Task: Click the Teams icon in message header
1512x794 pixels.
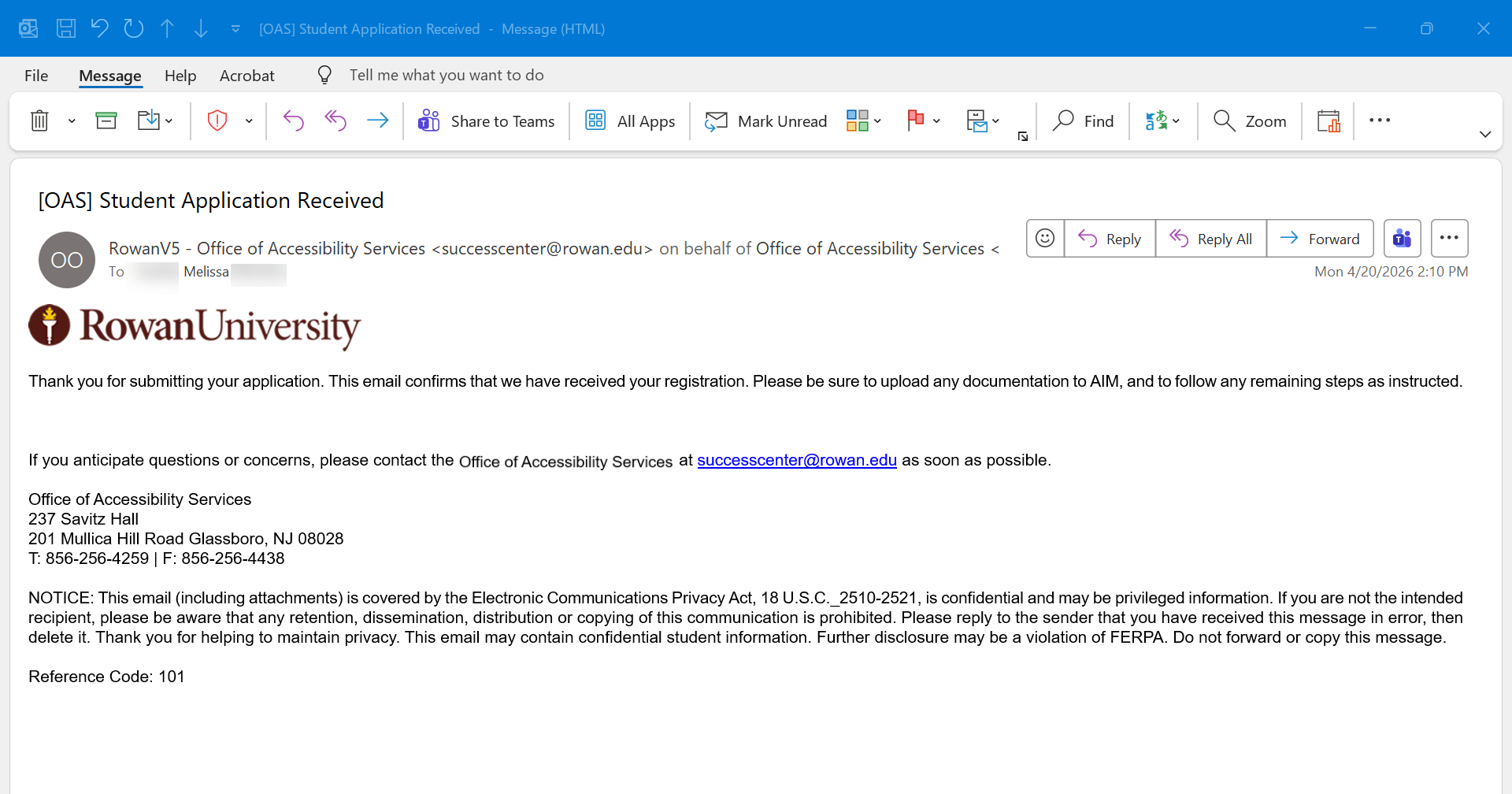Action: coord(1403,238)
